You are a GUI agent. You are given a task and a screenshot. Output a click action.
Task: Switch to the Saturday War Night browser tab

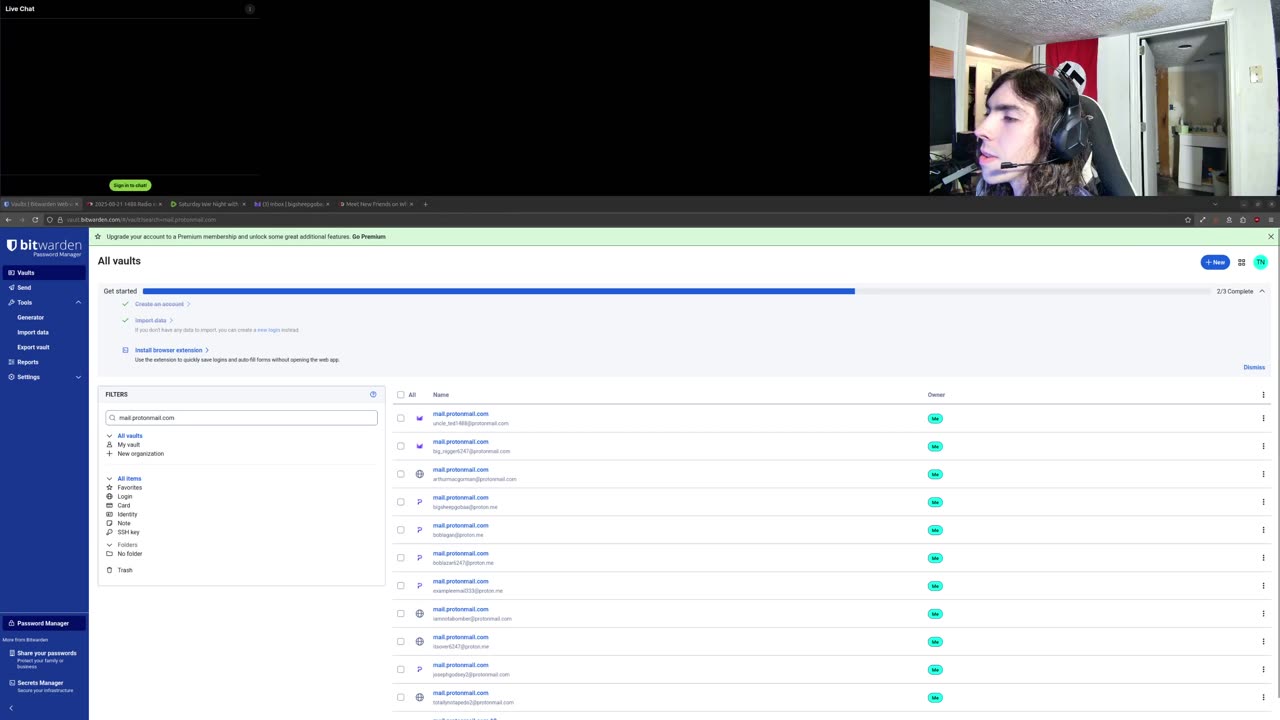[x=206, y=204]
